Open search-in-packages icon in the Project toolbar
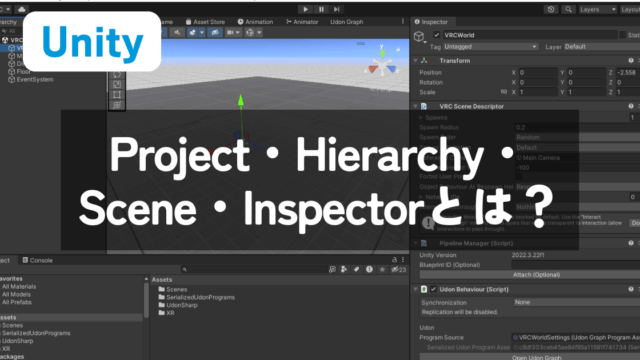The height and width of the screenshot is (360, 640). pyautogui.click(x=332, y=269)
